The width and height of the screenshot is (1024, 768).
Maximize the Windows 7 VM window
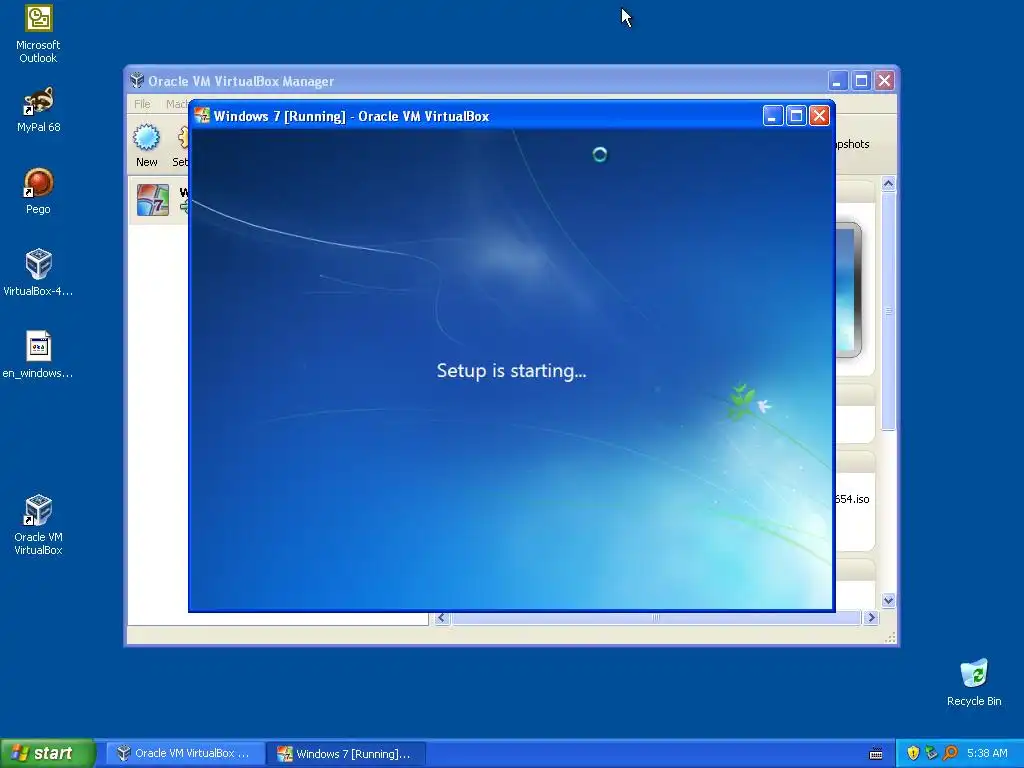(x=796, y=116)
